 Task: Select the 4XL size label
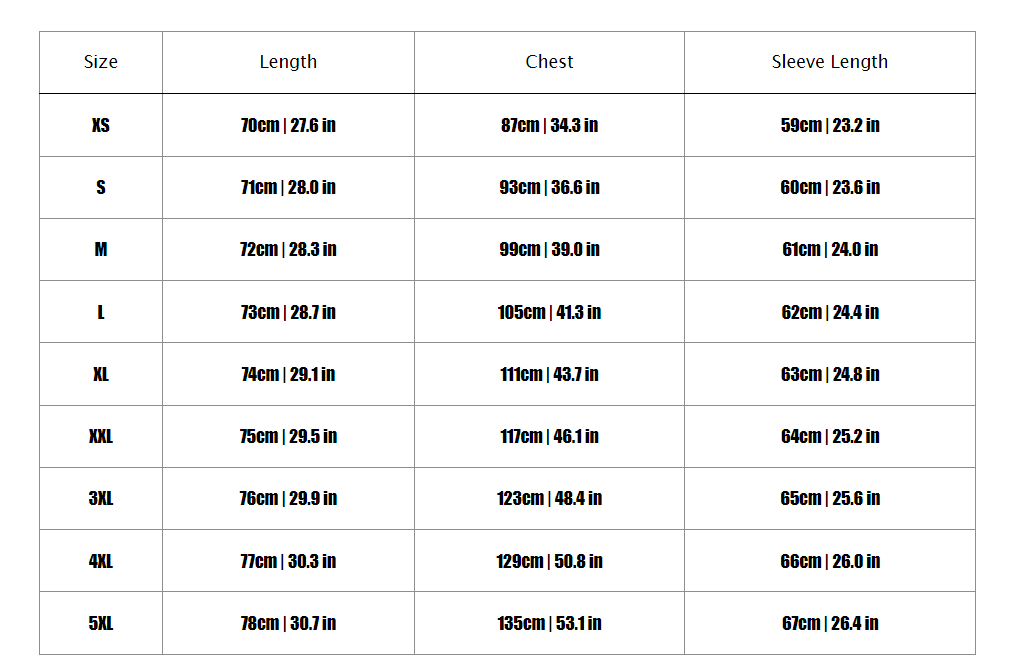tap(101, 561)
